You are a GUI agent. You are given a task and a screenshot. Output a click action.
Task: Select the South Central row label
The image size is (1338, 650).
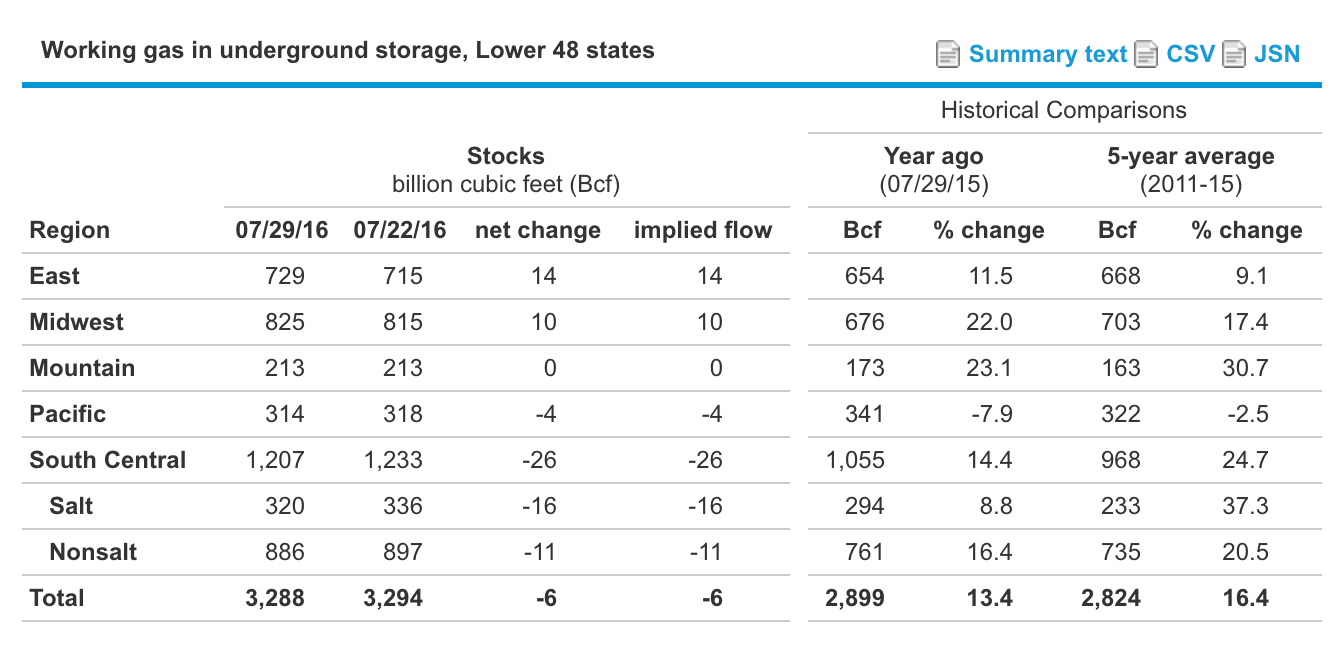click(x=108, y=460)
